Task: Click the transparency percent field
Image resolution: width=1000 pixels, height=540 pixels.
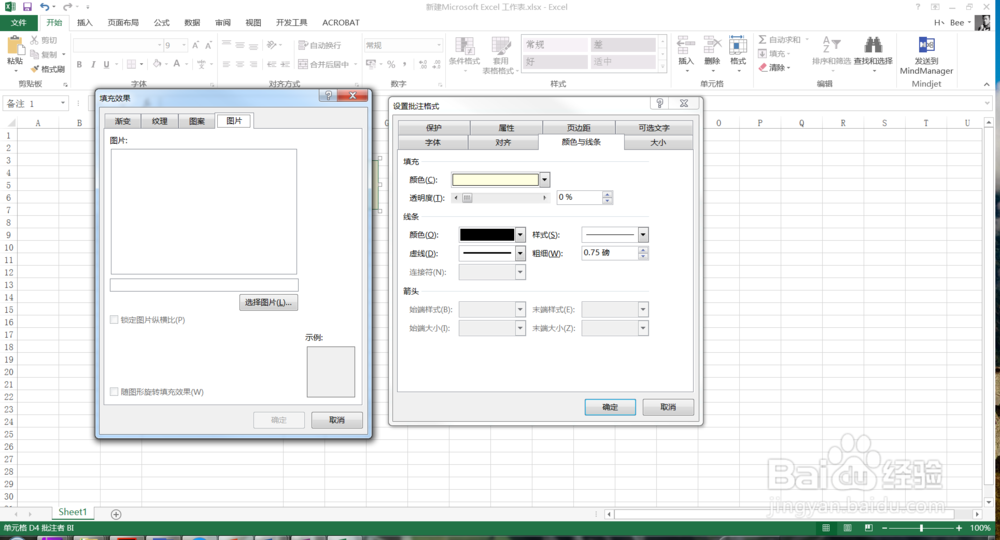Action: coord(579,198)
